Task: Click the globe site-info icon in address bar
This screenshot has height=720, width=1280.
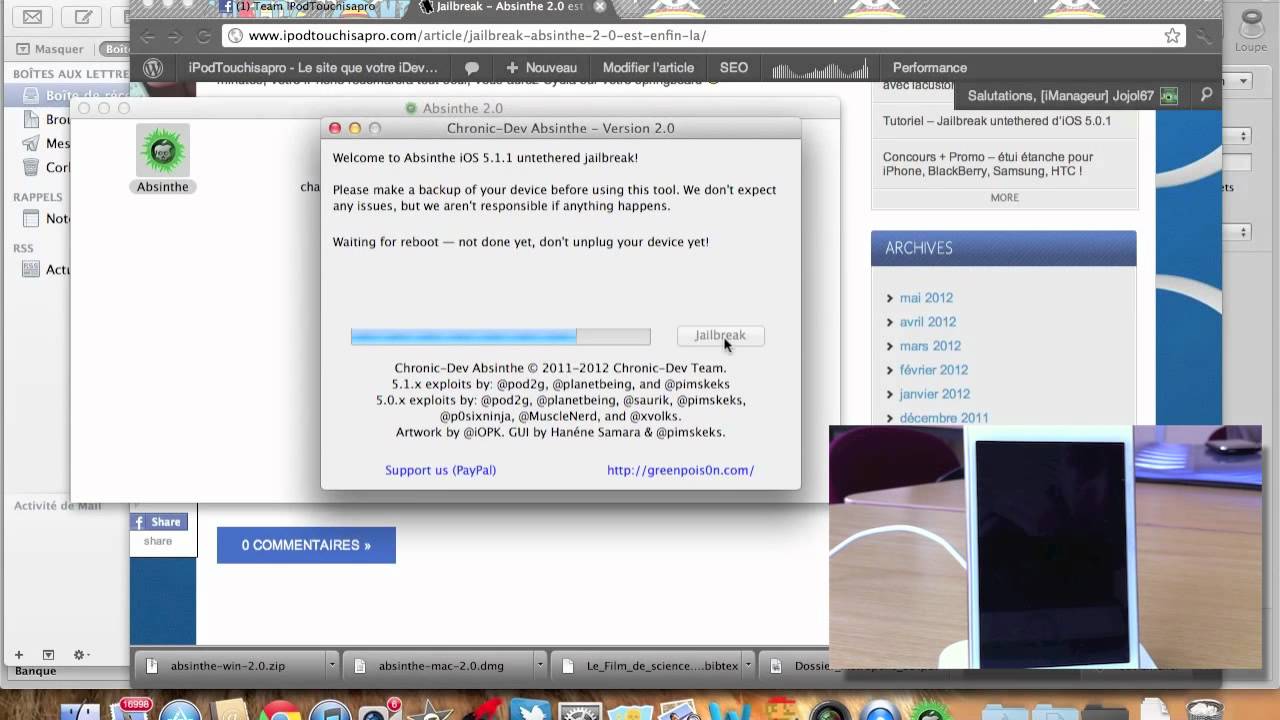Action: [235, 35]
